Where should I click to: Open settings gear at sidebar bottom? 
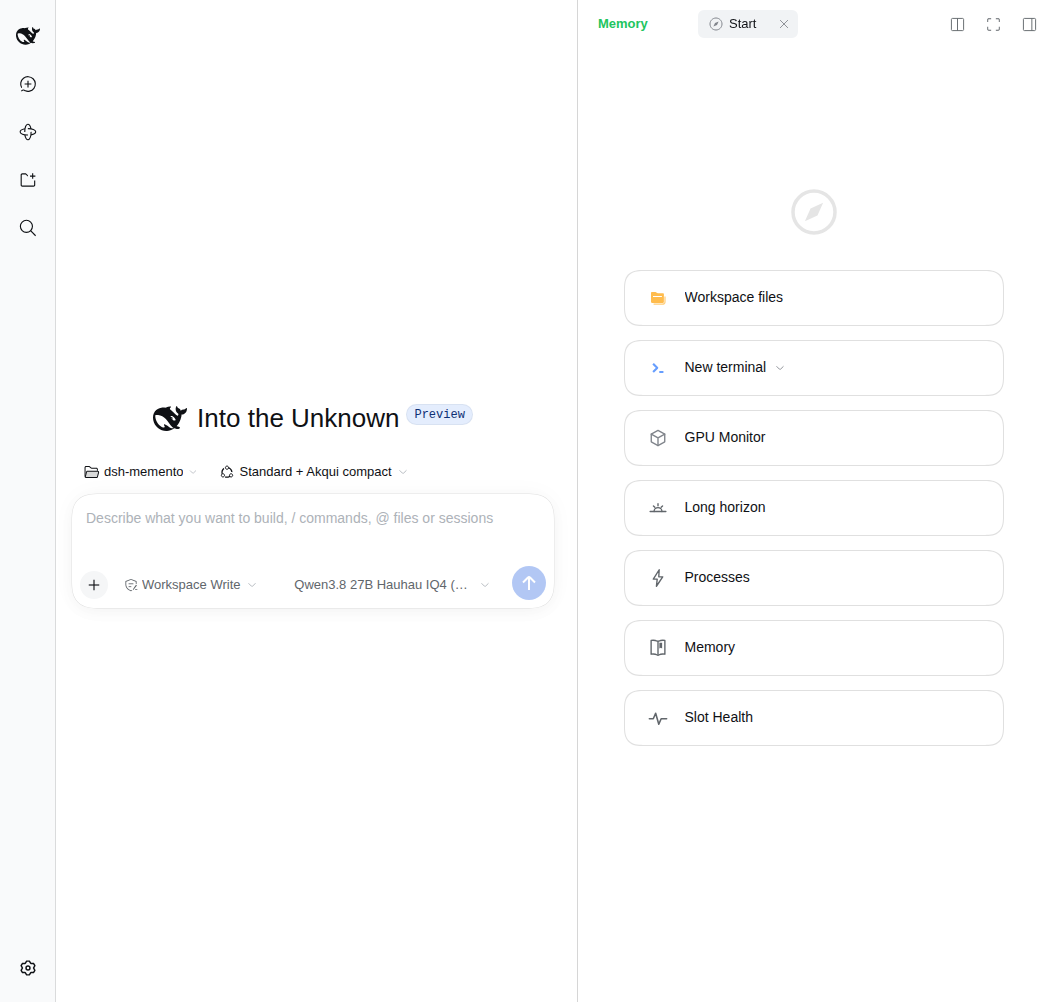click(x=27, y=968)
